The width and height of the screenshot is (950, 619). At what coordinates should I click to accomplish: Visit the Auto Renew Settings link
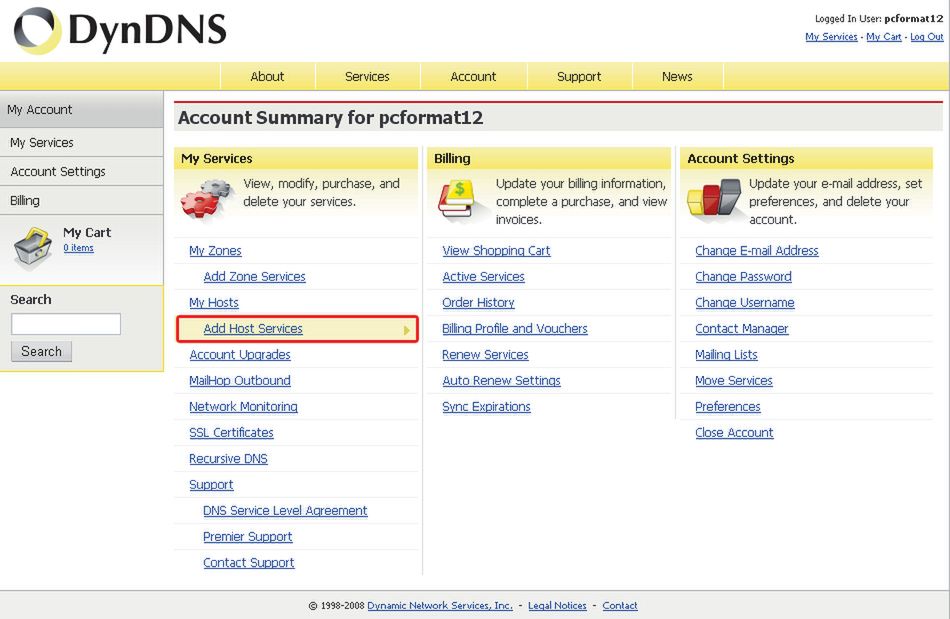(501, 381)
